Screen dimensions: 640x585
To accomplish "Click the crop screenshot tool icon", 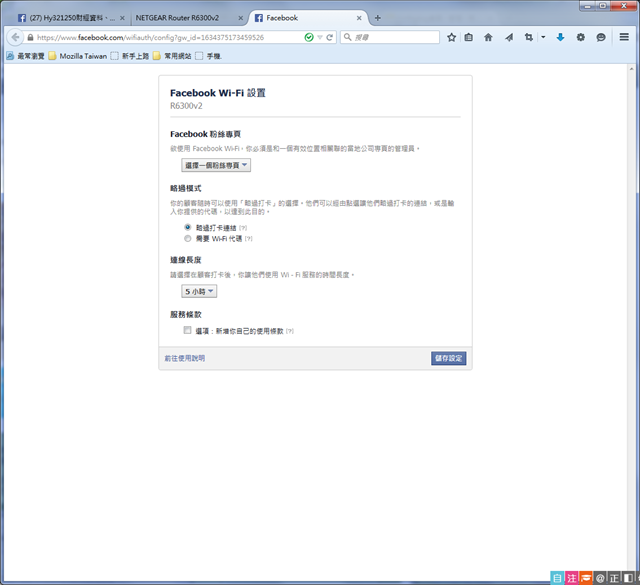I will point(529,38).
